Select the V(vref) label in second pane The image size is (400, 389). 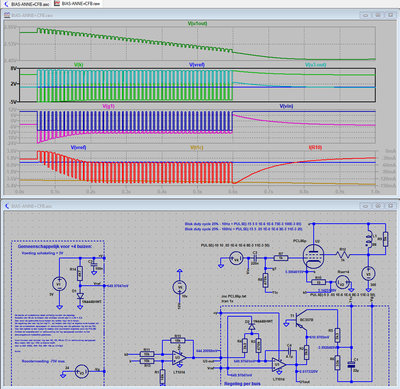197,65
